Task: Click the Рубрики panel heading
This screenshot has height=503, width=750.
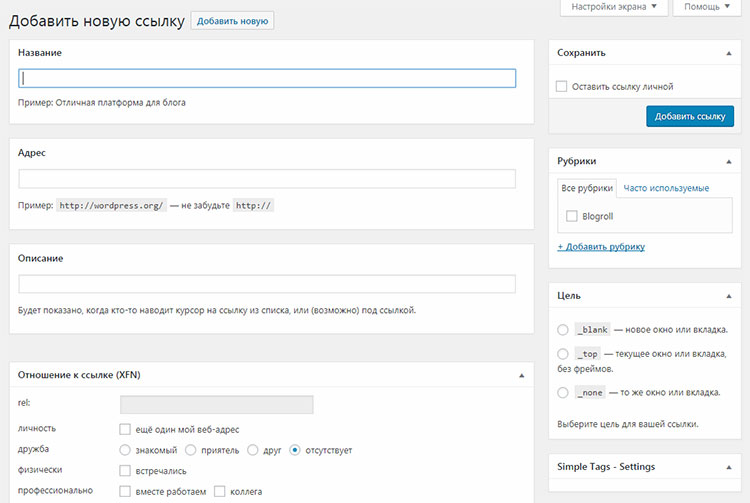Action: pyautogui.click(x=576, y=161)
